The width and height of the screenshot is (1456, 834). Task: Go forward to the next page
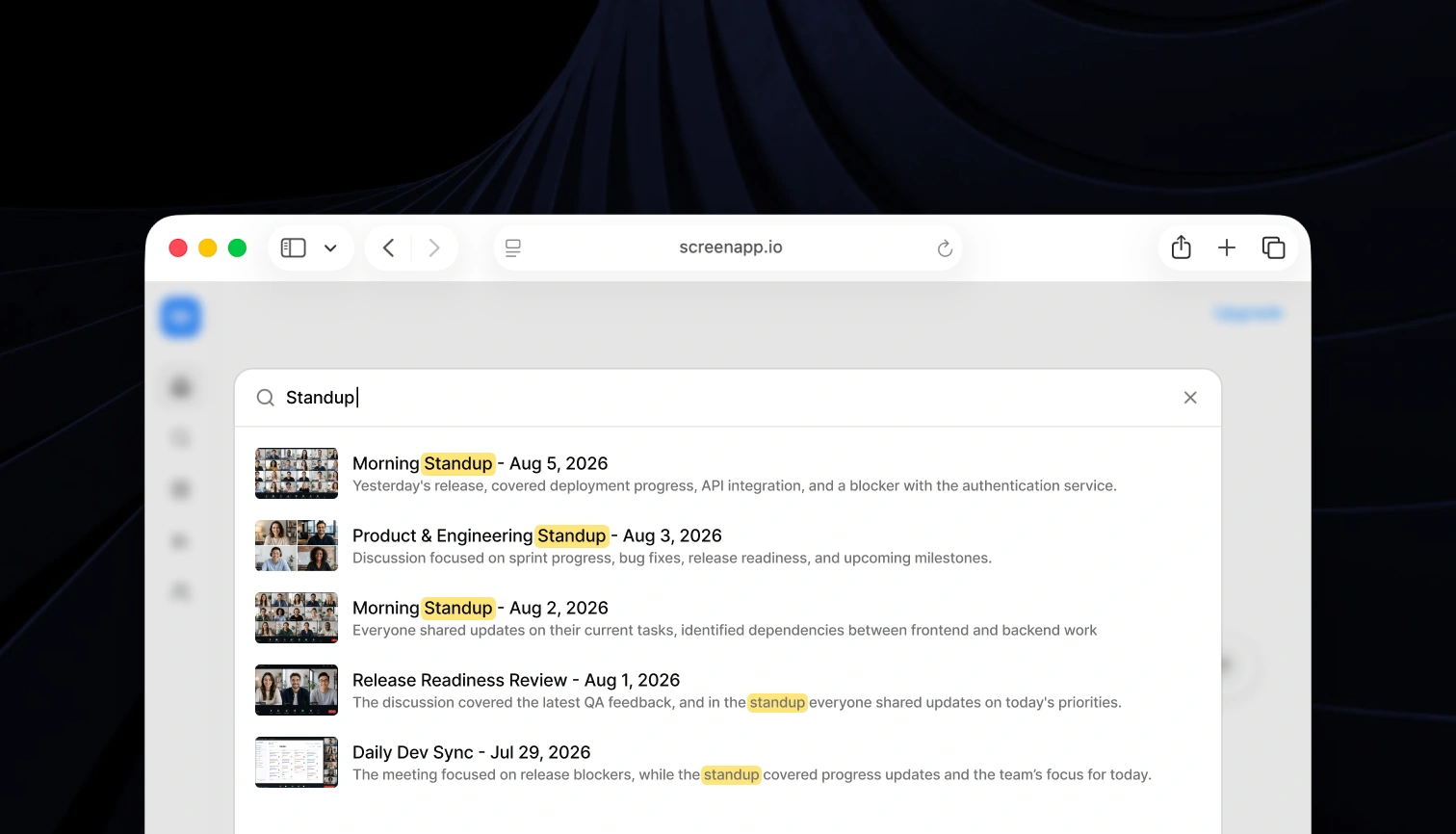click(434, 248)
